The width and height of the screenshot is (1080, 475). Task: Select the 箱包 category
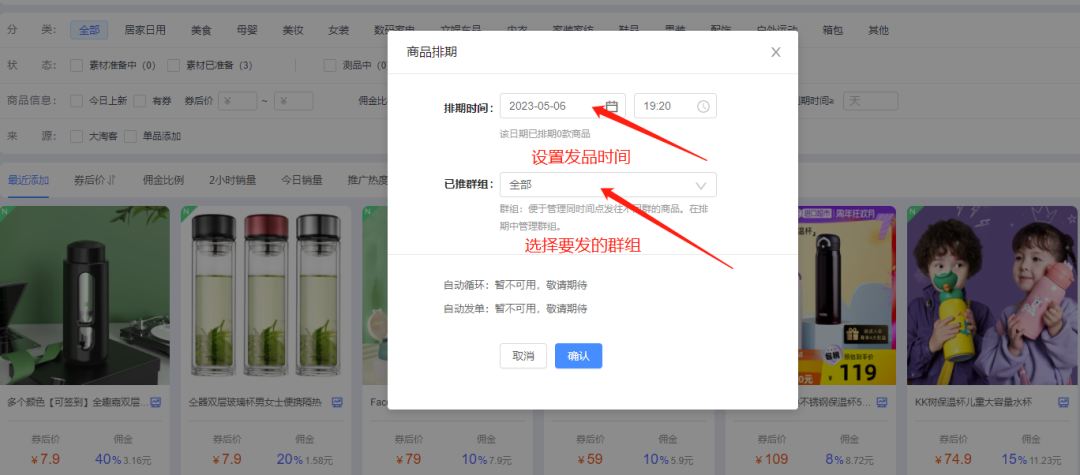pyautogui.click(x=833, y=30)
